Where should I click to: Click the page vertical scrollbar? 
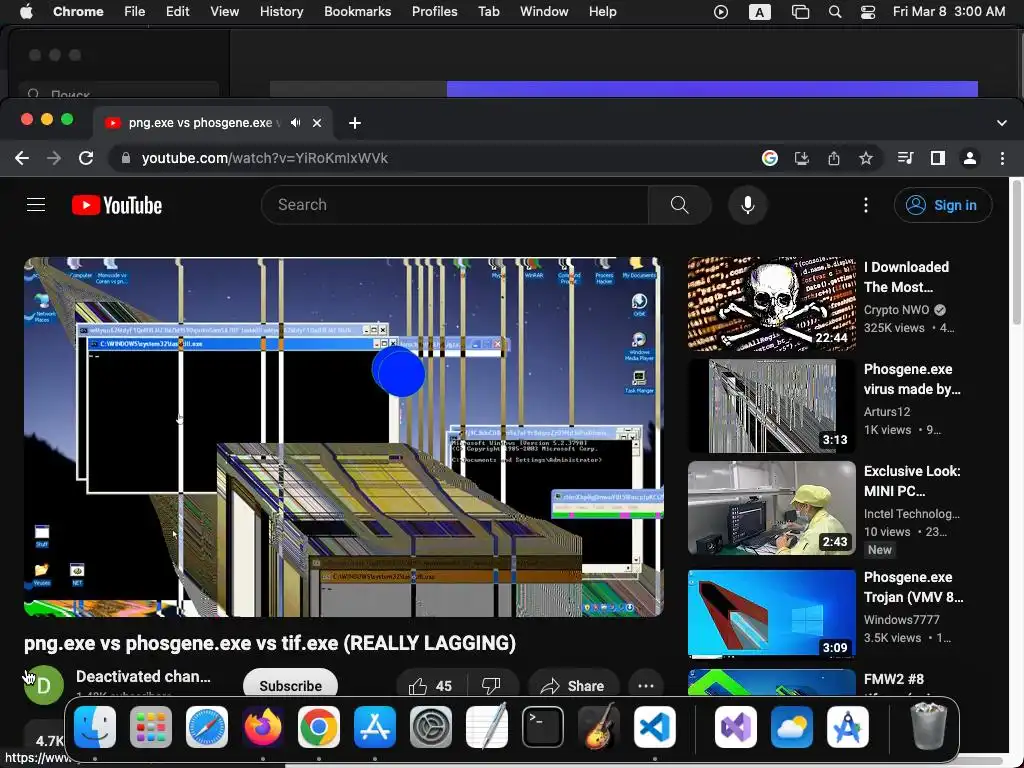(1016, 251)
